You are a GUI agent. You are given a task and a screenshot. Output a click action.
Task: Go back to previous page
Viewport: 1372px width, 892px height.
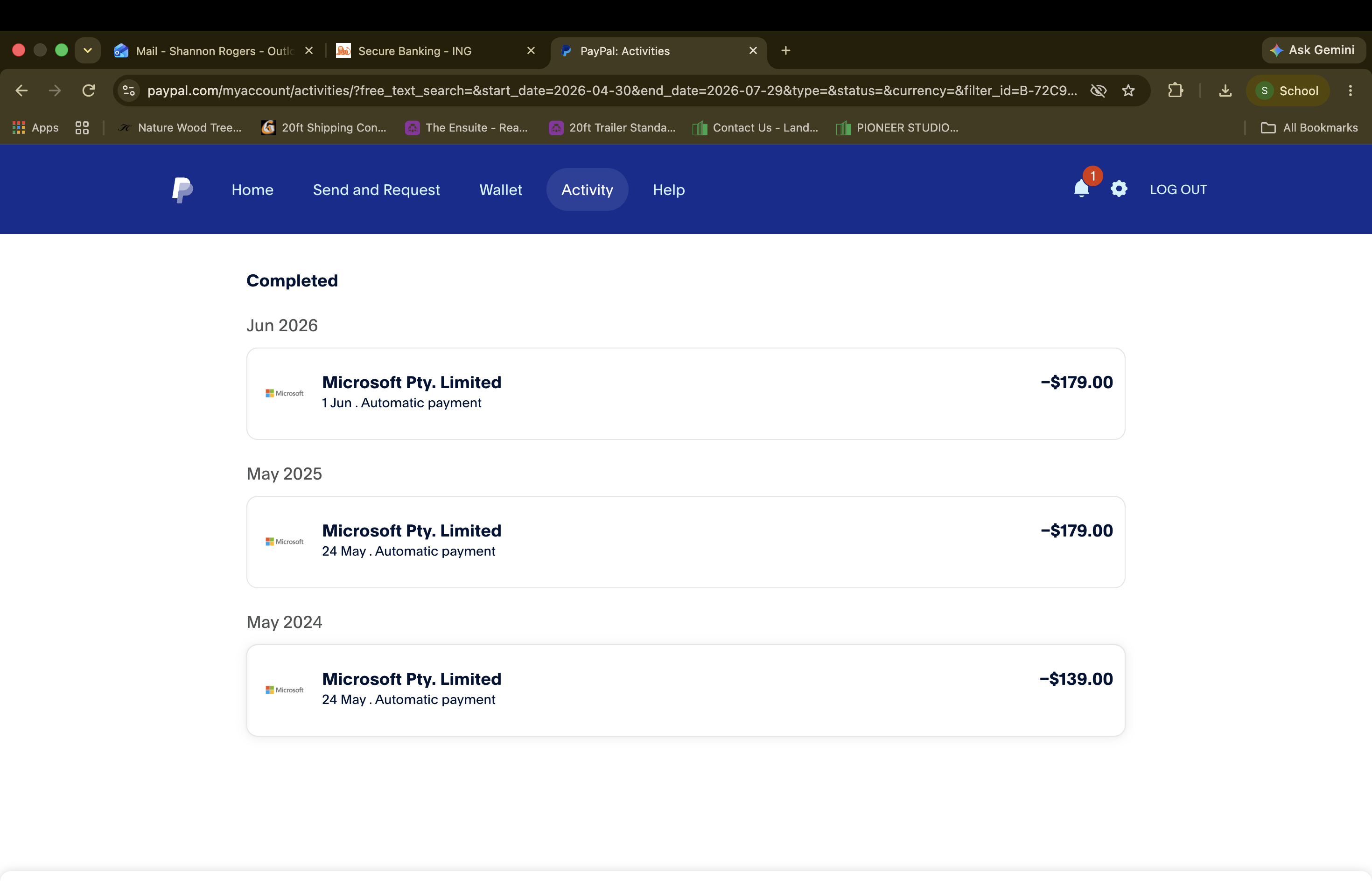pos(21,91)
